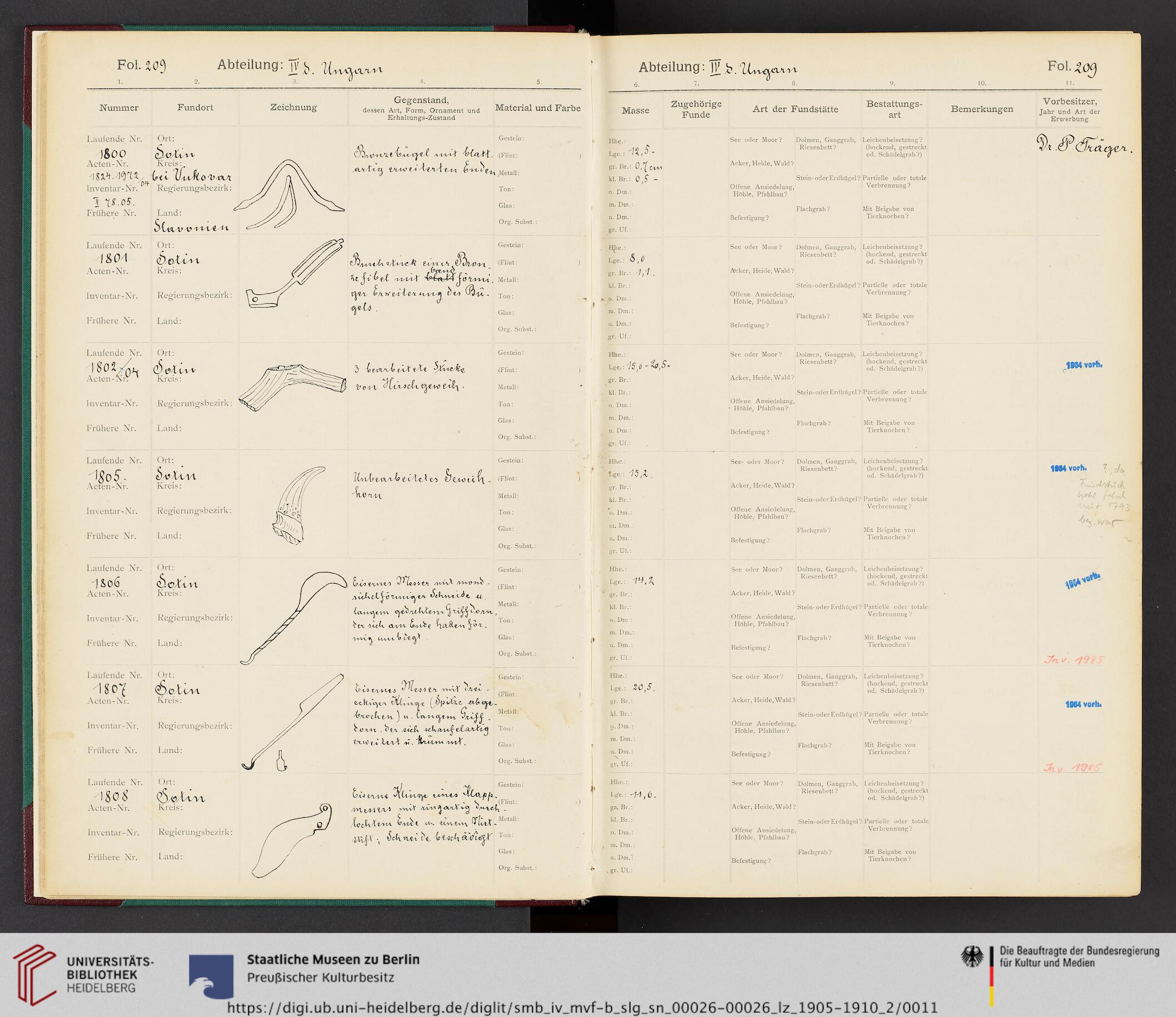Click red 'Inv. 1985' note in row 1806
The height and width of the screenshot is (1017, 1176).
pyautogui.click(x=1074, y=660)
